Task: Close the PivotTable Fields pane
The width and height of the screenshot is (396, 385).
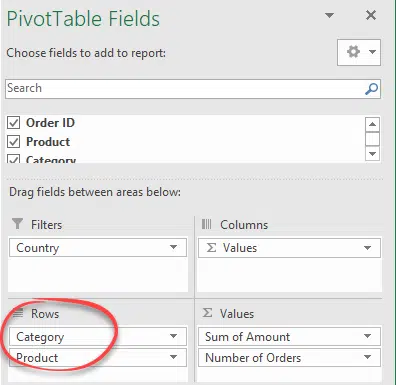Action: coord(371,15)
